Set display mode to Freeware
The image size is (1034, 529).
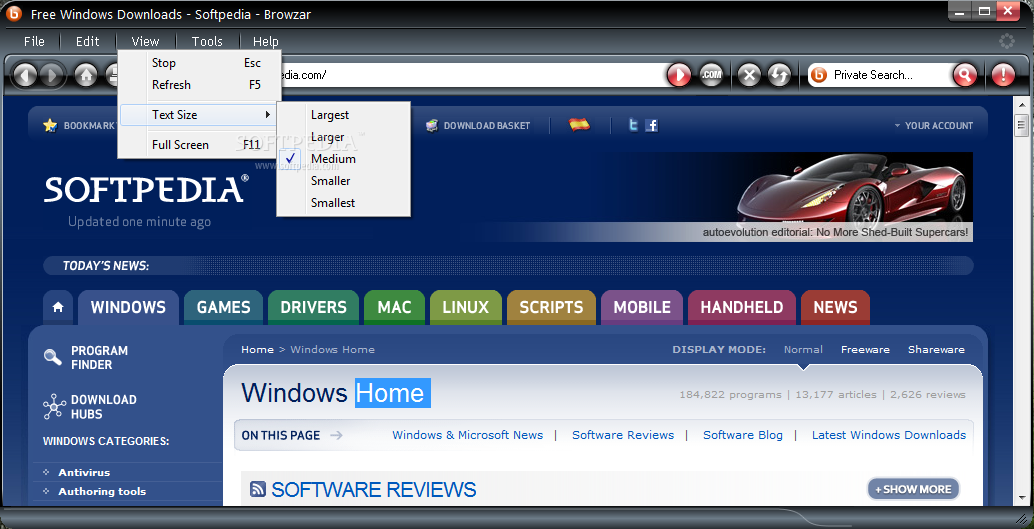point(865,350)
